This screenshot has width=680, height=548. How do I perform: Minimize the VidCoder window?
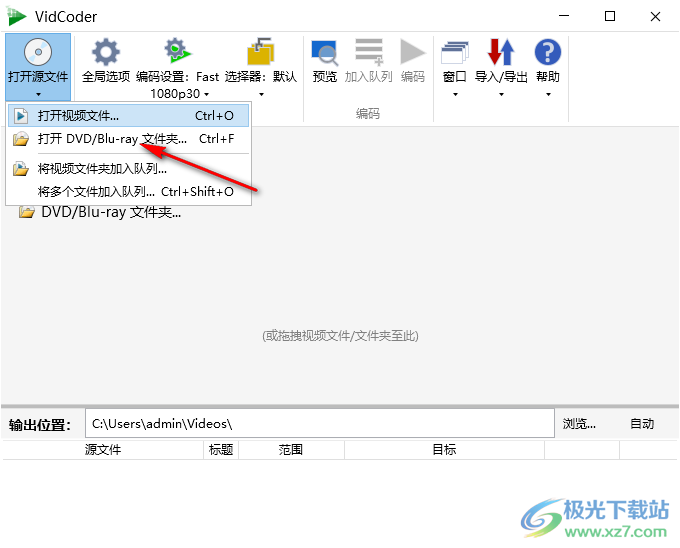point(564,16)
